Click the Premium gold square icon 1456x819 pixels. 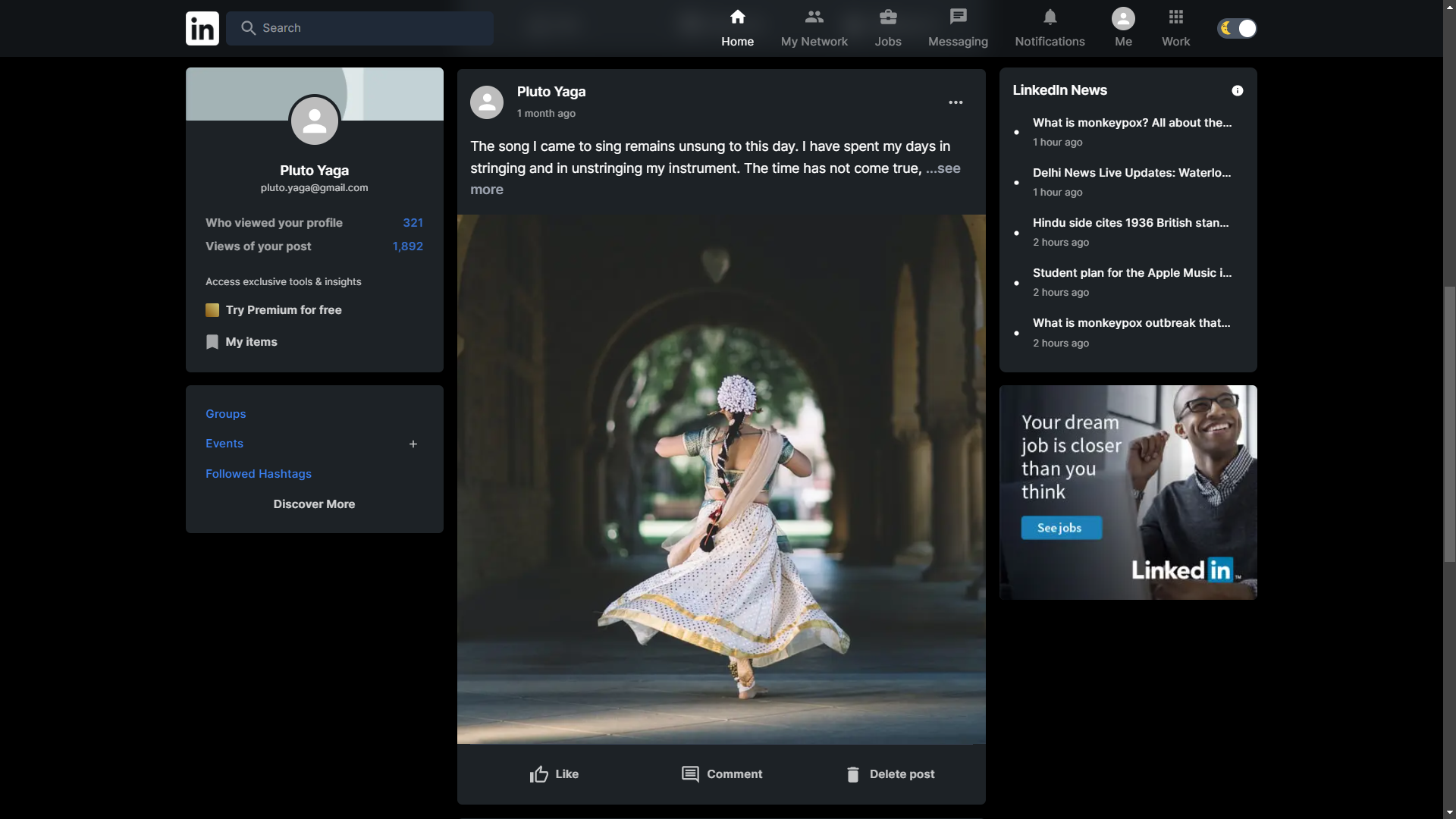click(212, 310)
